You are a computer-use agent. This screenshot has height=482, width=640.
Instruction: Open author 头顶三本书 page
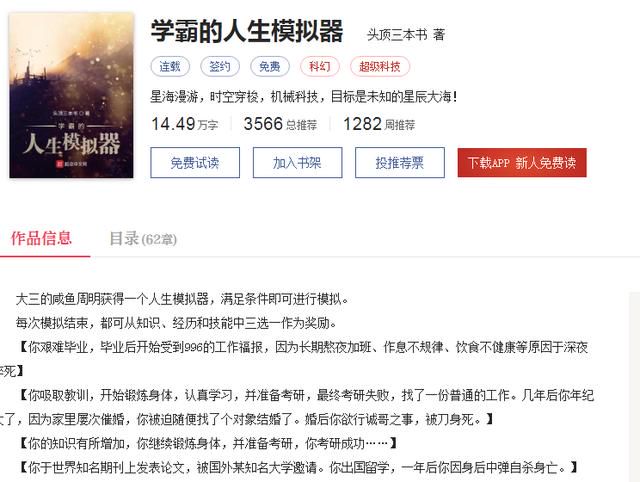(x=397, y=35)
